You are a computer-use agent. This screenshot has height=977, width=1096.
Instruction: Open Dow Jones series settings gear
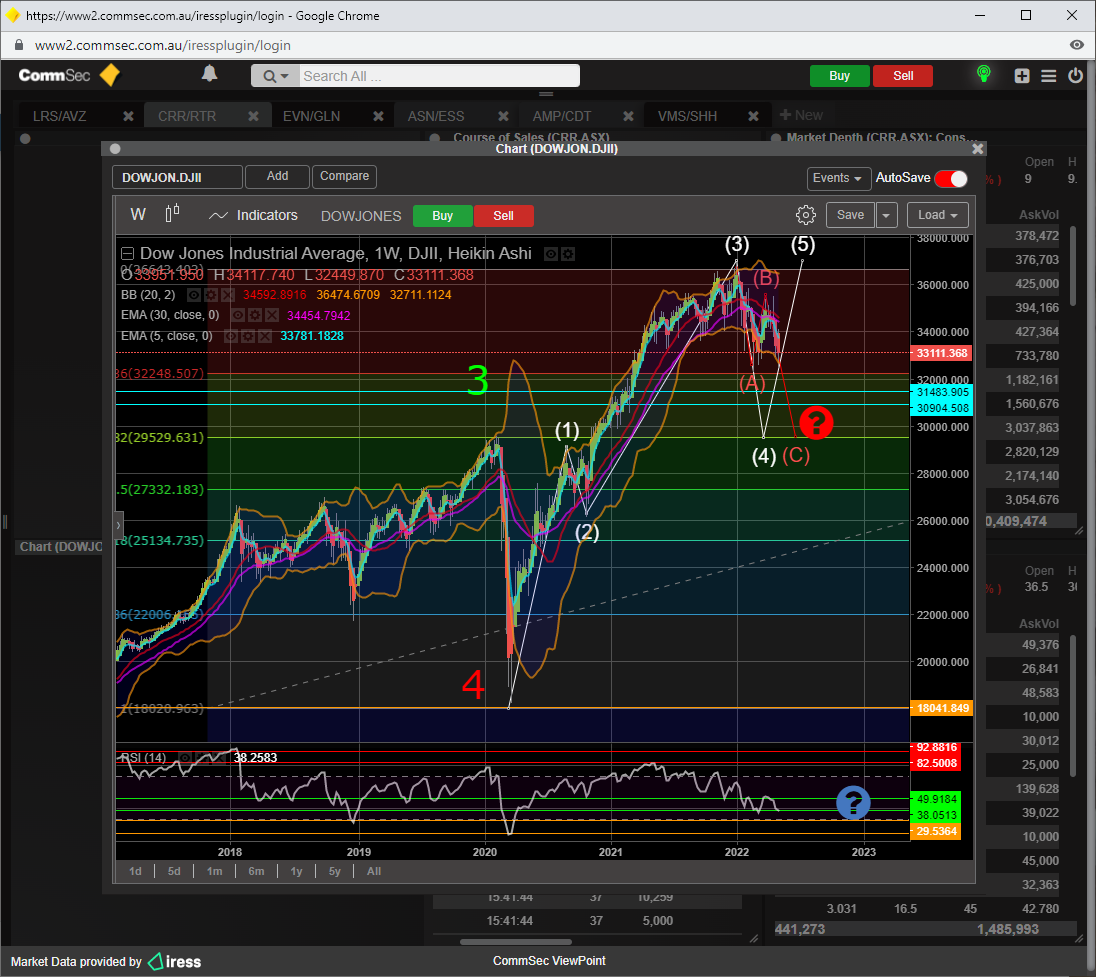pos(568,254)
